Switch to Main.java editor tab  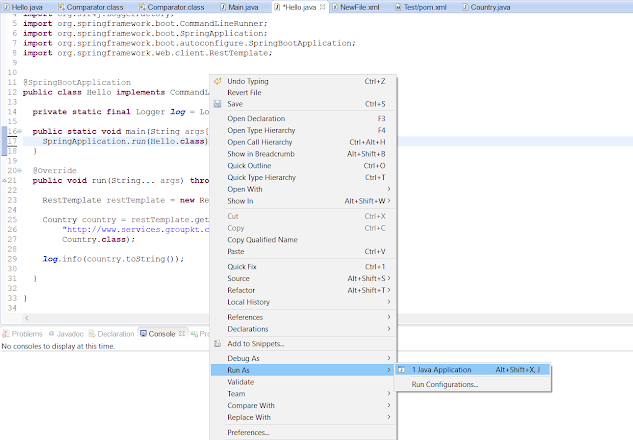click(239, 7)
